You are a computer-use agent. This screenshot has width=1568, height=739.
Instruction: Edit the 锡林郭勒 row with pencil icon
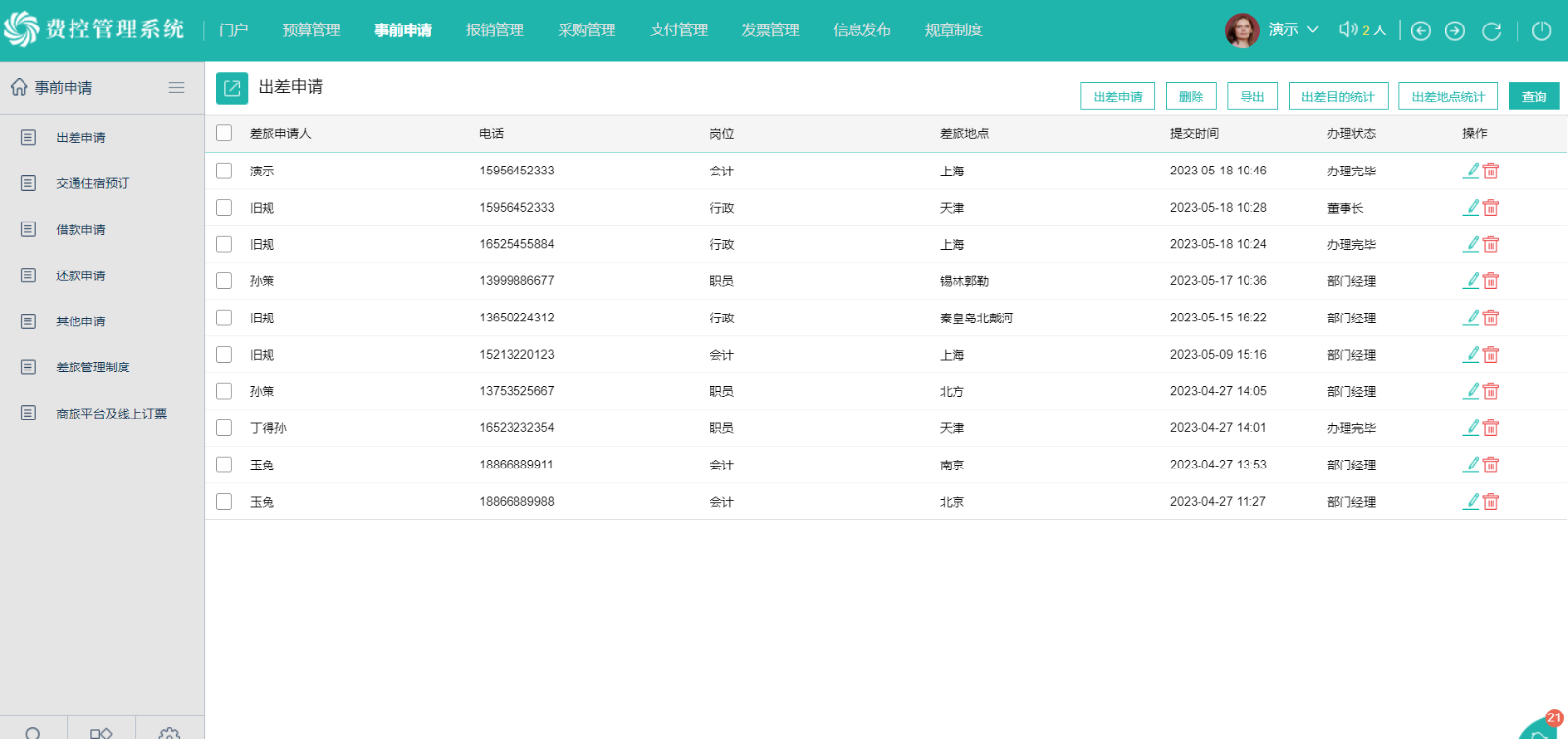point(1471,280)
